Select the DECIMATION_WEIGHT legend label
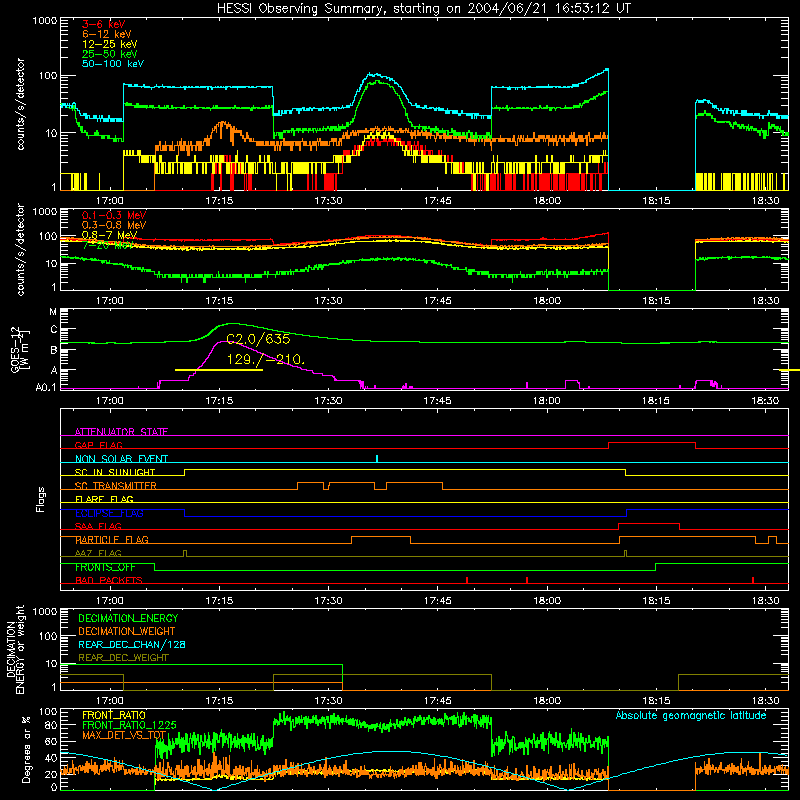 (127, 631)
